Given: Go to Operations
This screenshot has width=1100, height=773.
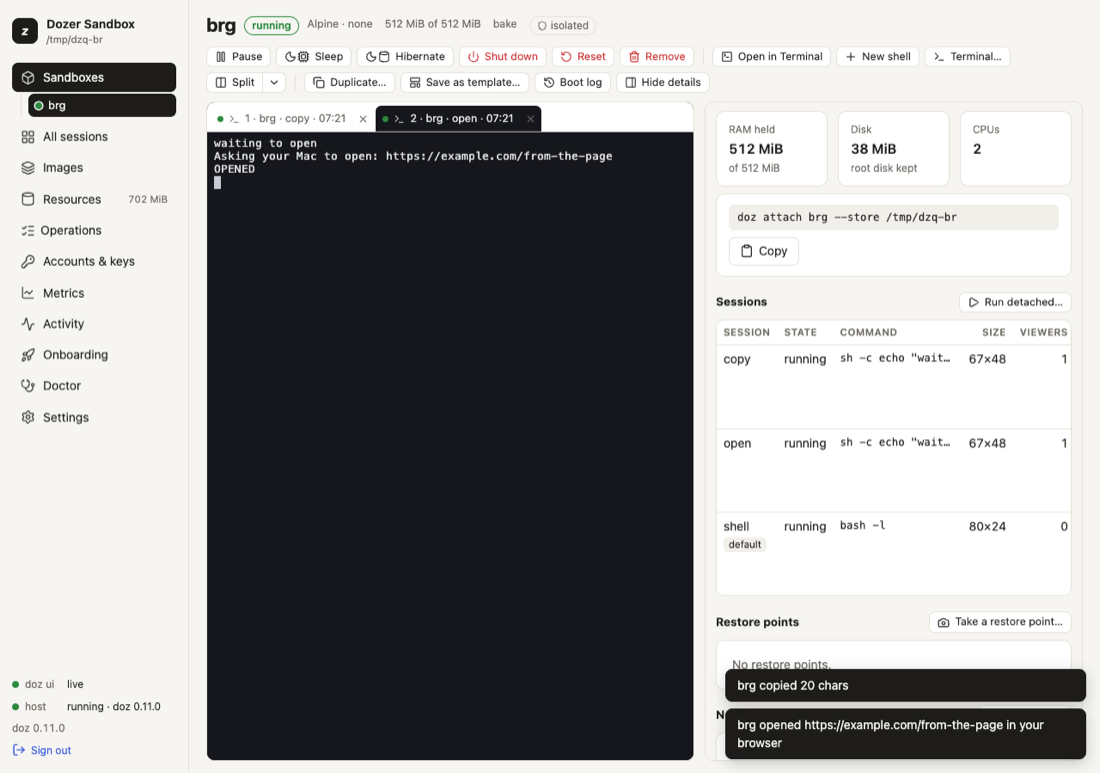Looking at the screenshot, I should click(94, 230).
